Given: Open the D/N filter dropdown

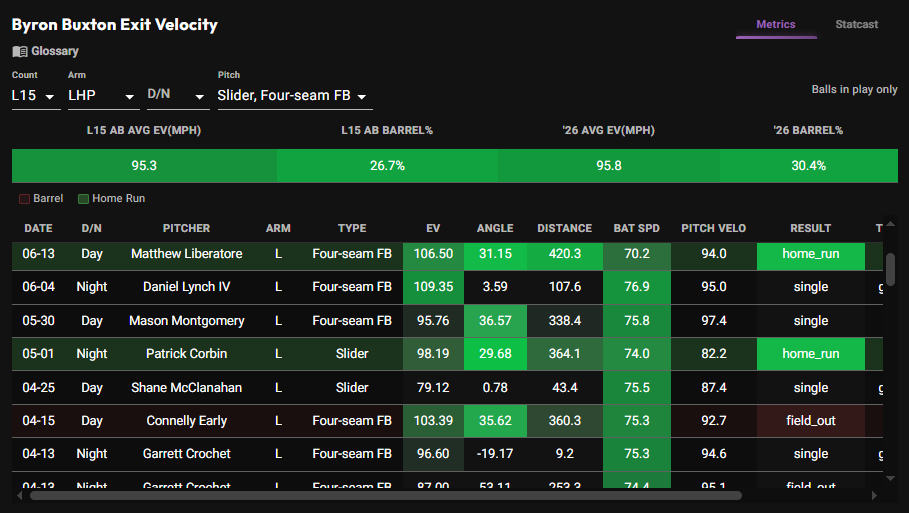Looking at the screenshot, I should click(178, 96).
